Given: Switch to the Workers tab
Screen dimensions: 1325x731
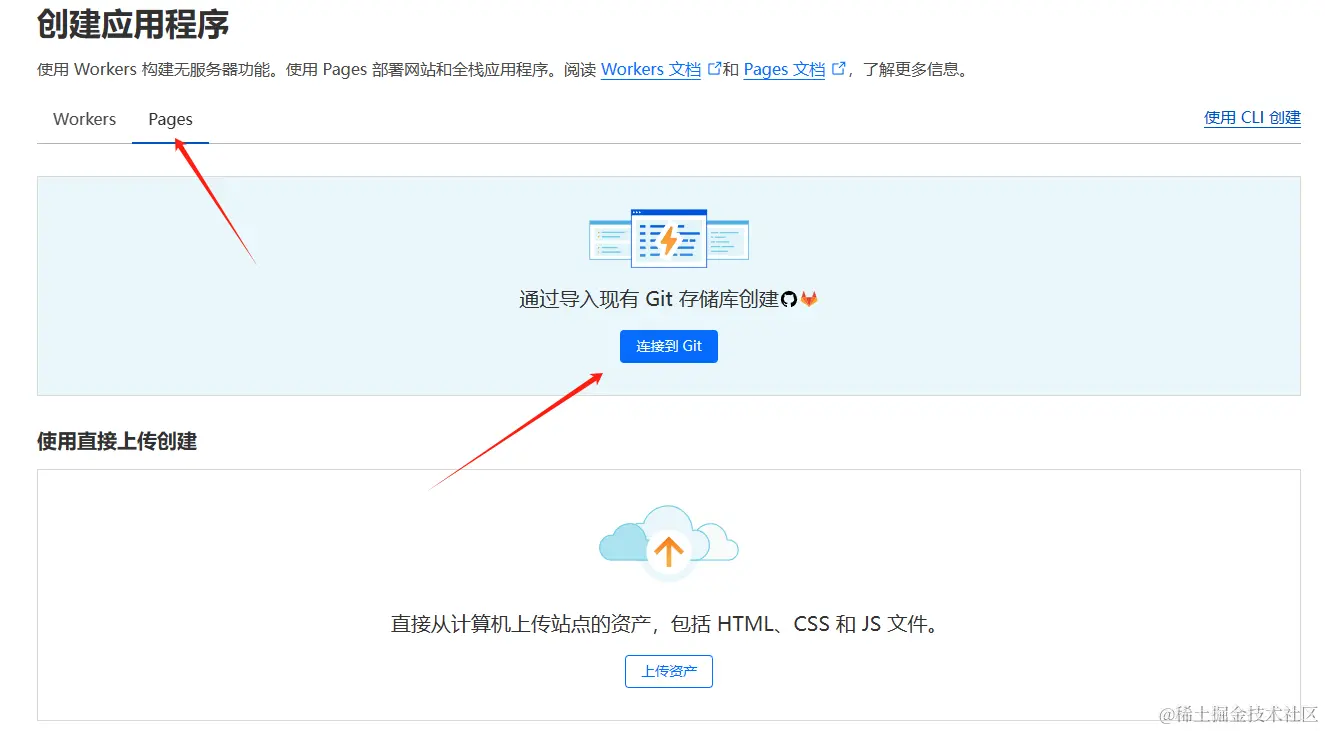Looking at the screenshot, I should click(x=84, y=119).
